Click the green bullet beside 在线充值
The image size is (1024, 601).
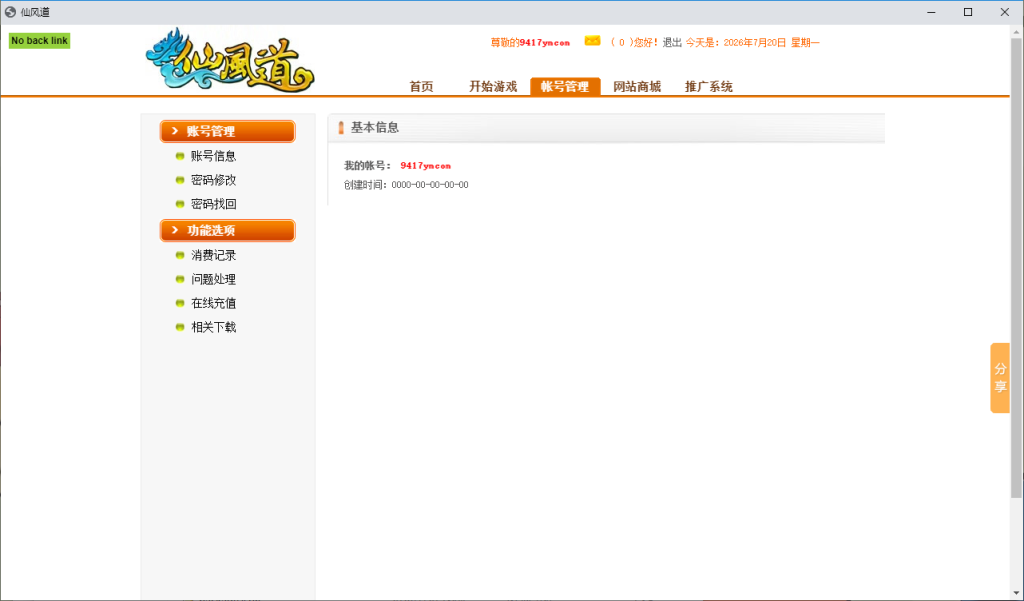pyautogui.click(x=180, y=303)
